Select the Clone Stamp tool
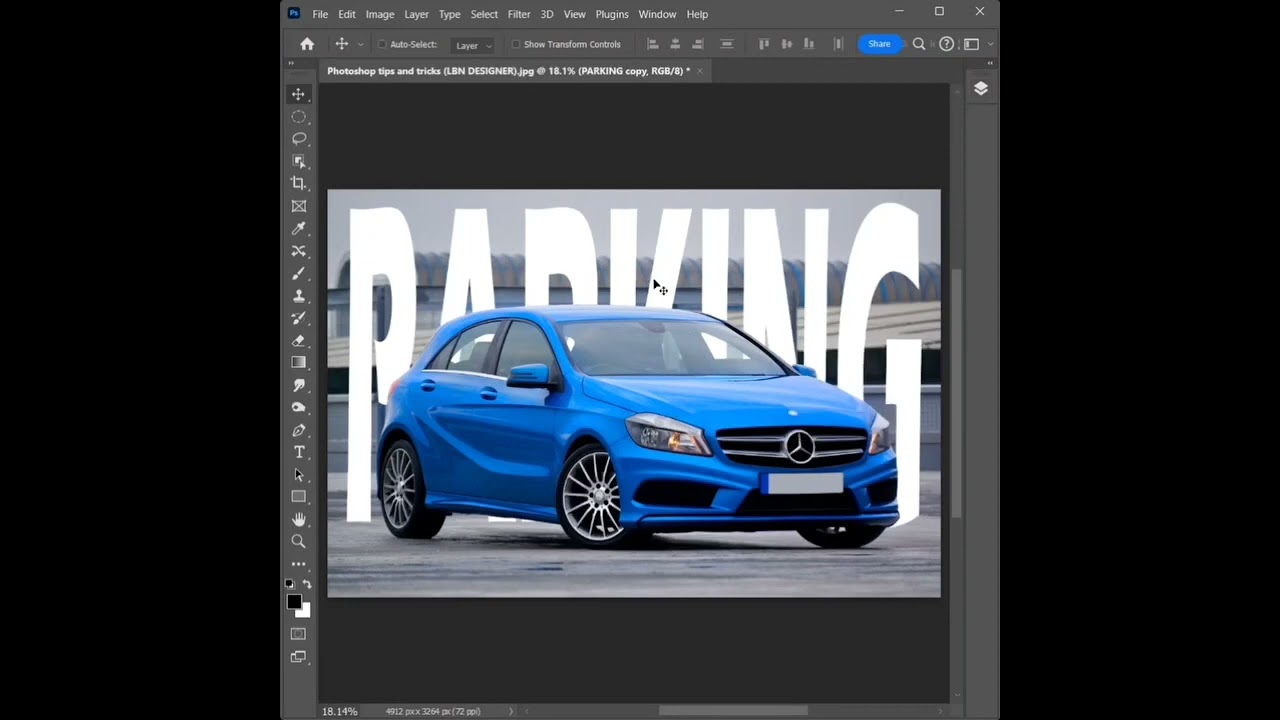Viewport: 1280px width, 720px height. click(x=298, y=296)
